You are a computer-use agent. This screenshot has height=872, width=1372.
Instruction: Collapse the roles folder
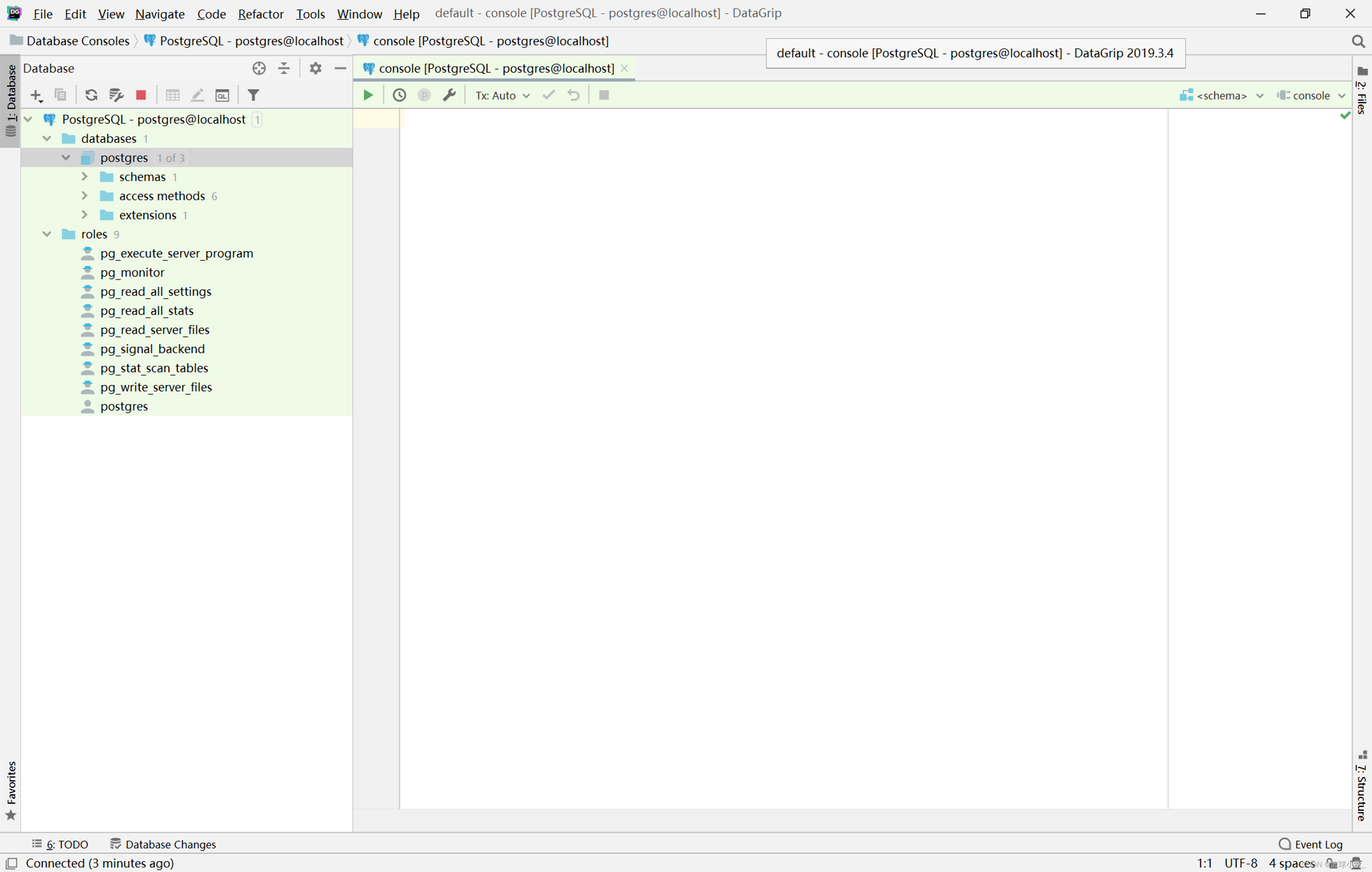(47, 234)
